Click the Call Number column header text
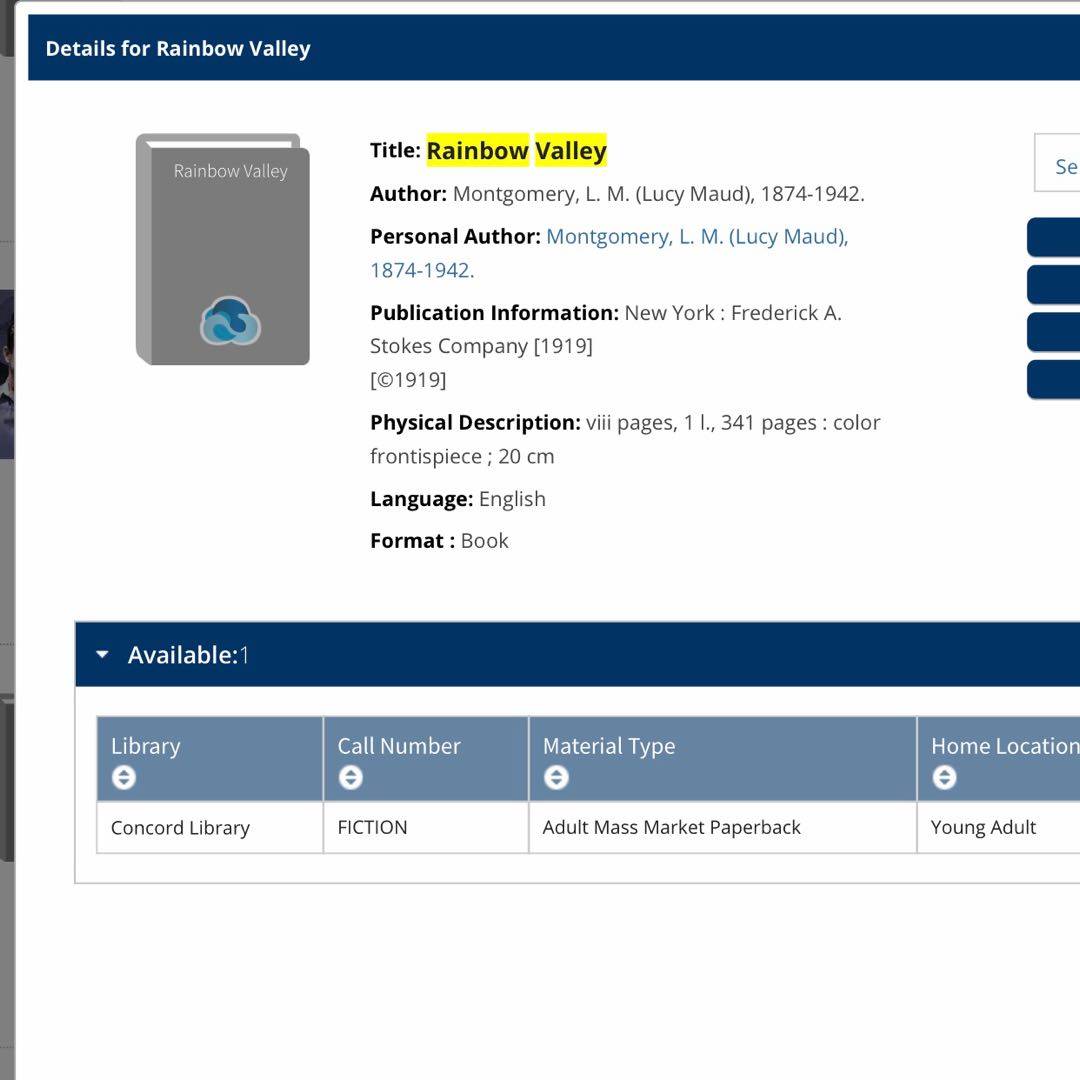The width and height of the screenshot is (1080, 1080). tap(399, 746)
